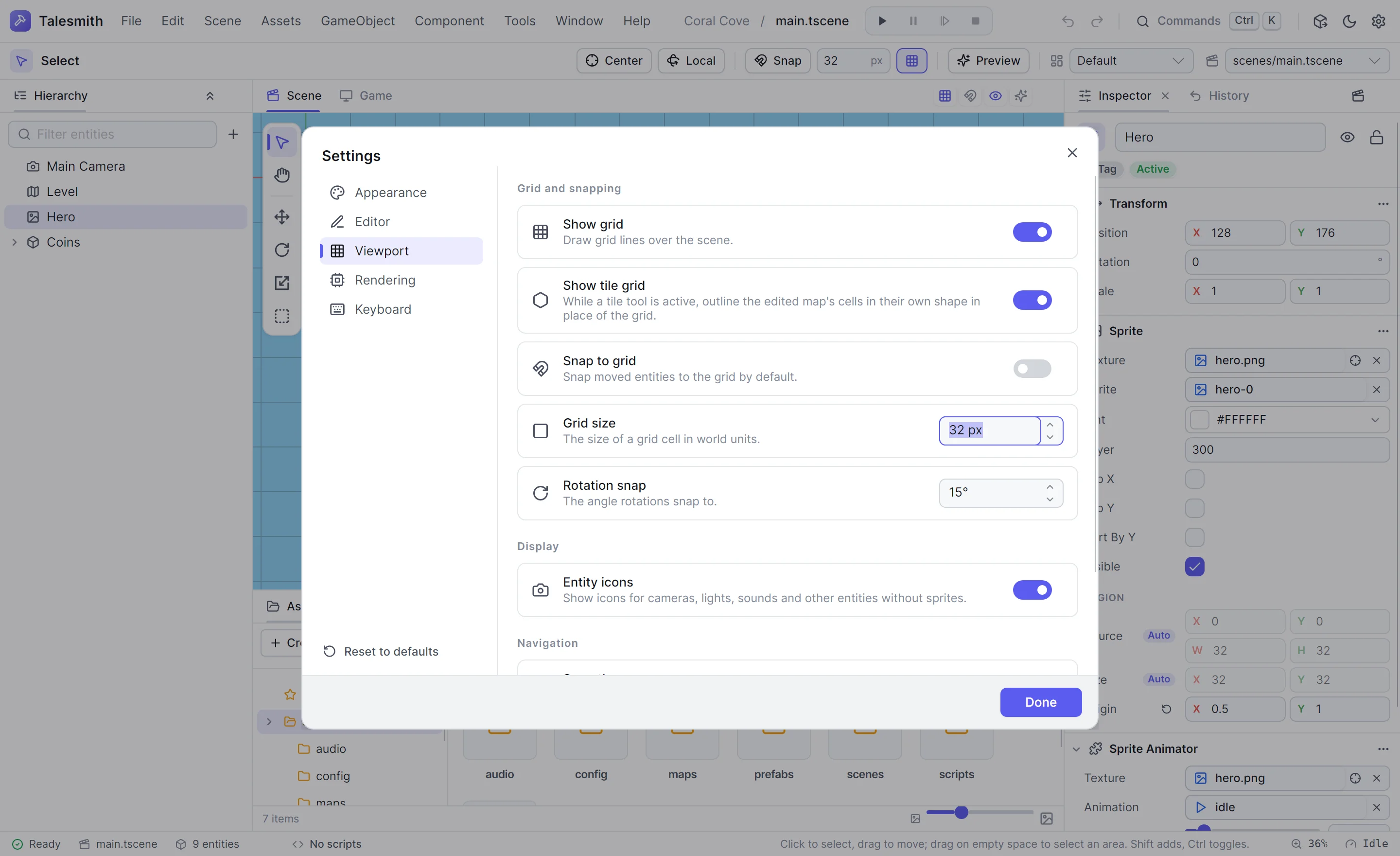Image resolution: width=1400 pixels, height=856 pixels.
Task: Click the Preview button in toolbar
Action: (x=988, y=61)
